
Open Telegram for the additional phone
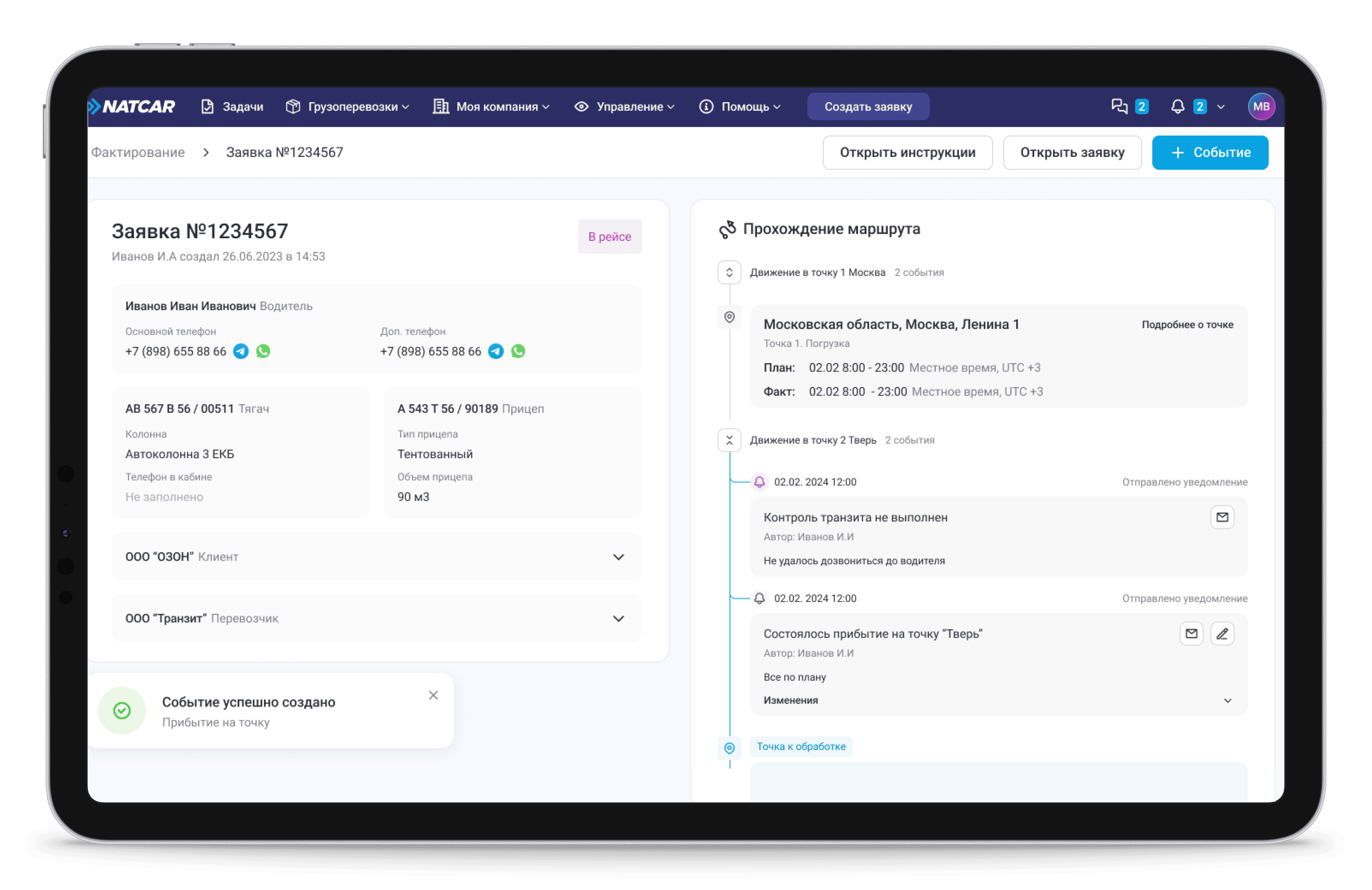(x=495, y=351)
